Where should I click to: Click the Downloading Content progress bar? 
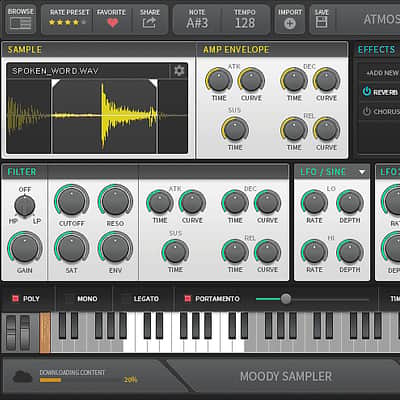(79, 380)
